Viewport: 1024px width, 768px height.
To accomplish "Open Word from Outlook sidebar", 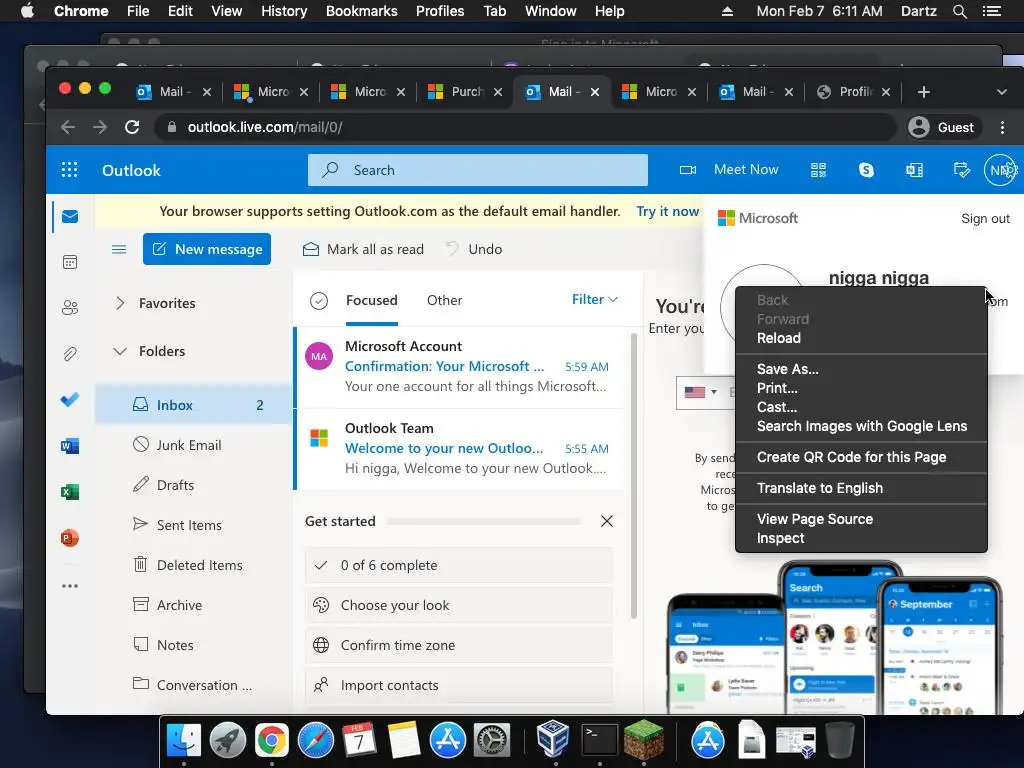I will (70, 445).
